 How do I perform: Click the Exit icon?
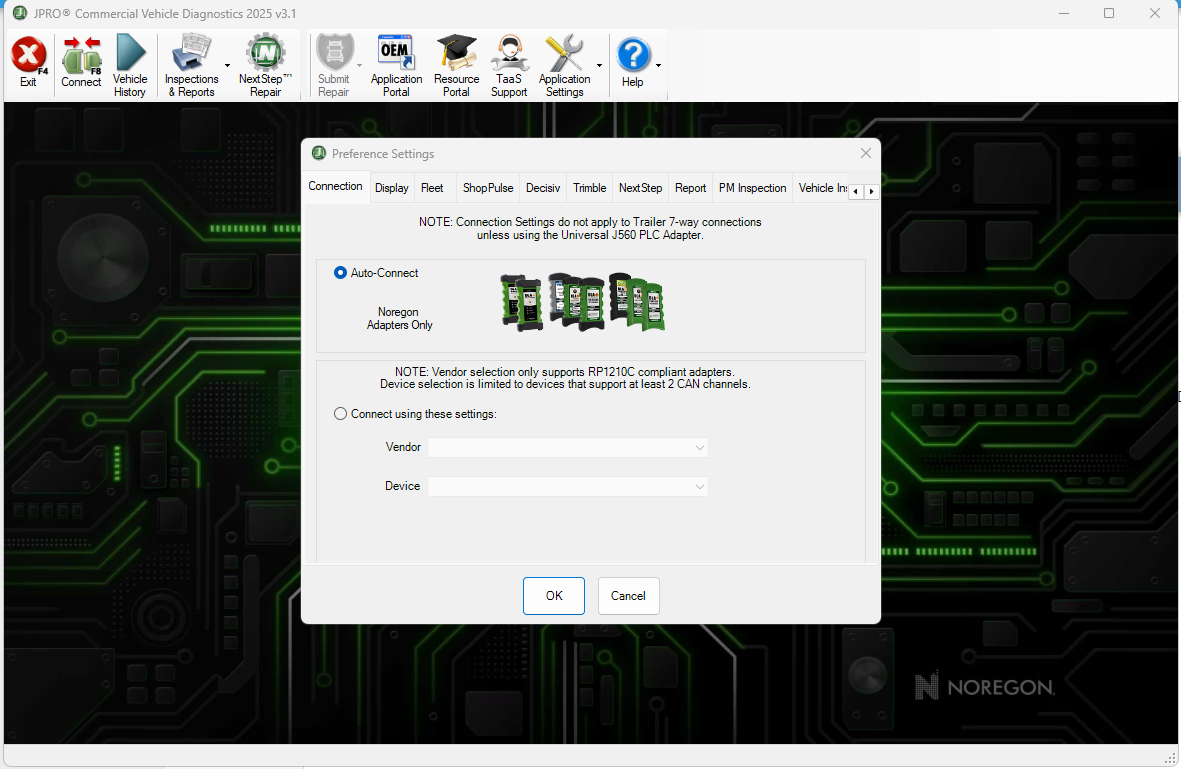pyautogui.click(x=28, y=63)
